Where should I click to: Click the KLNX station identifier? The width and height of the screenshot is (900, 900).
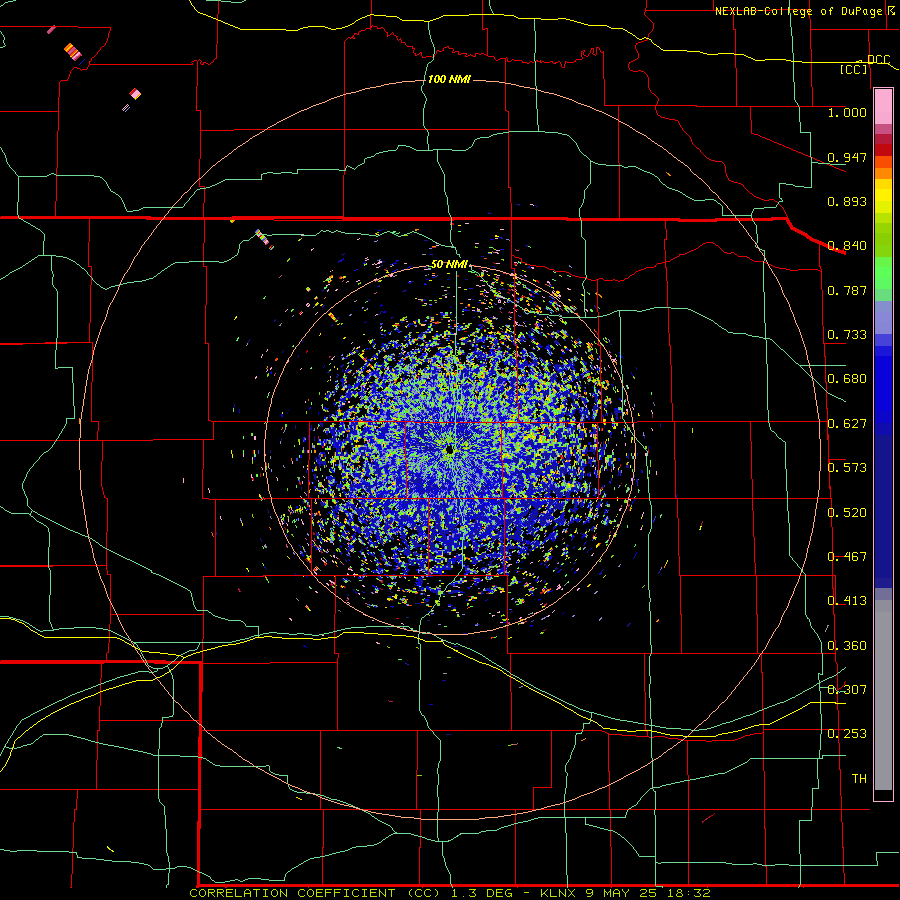coord(557,893)
